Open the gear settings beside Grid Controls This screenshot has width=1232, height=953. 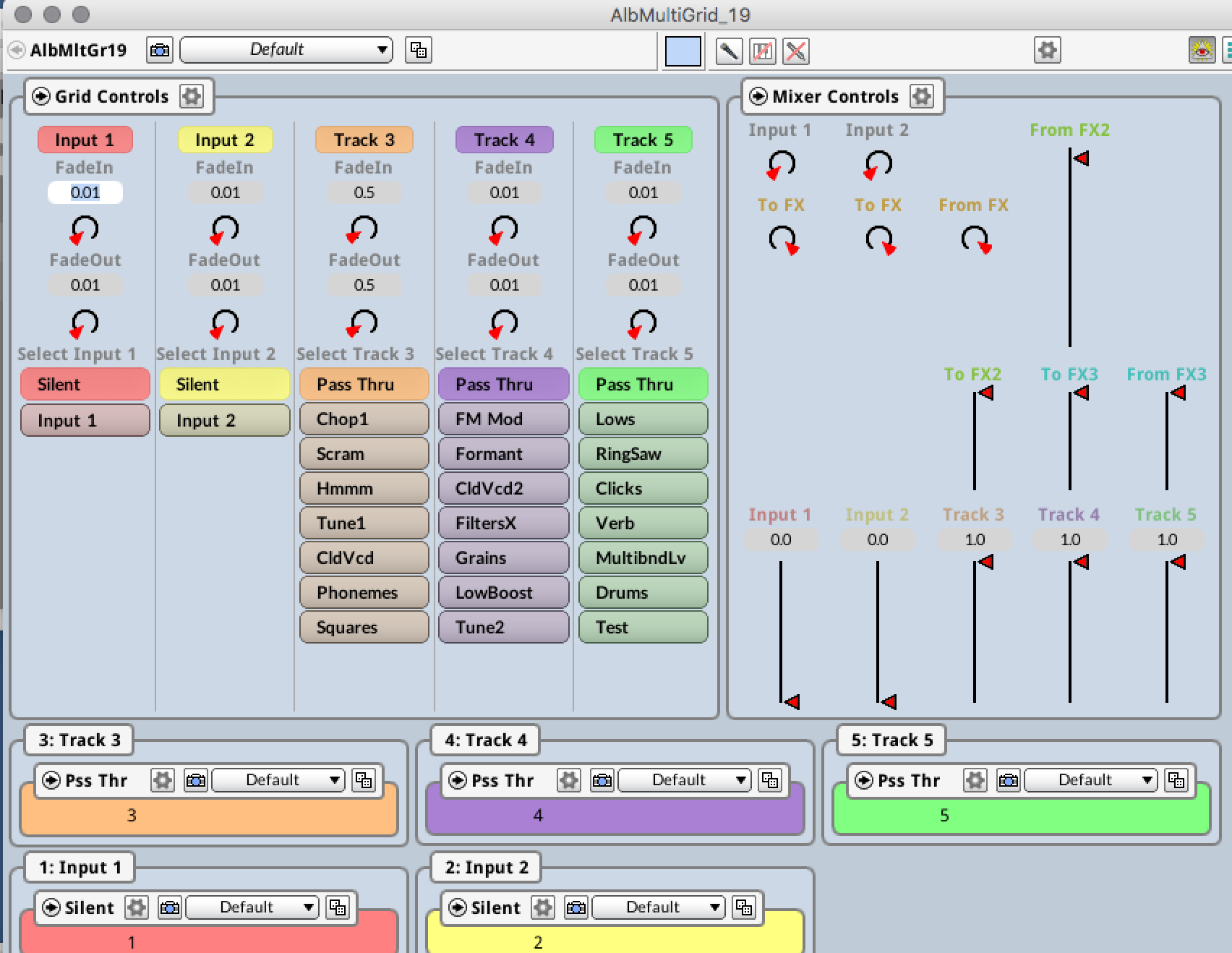coord(192,96)
